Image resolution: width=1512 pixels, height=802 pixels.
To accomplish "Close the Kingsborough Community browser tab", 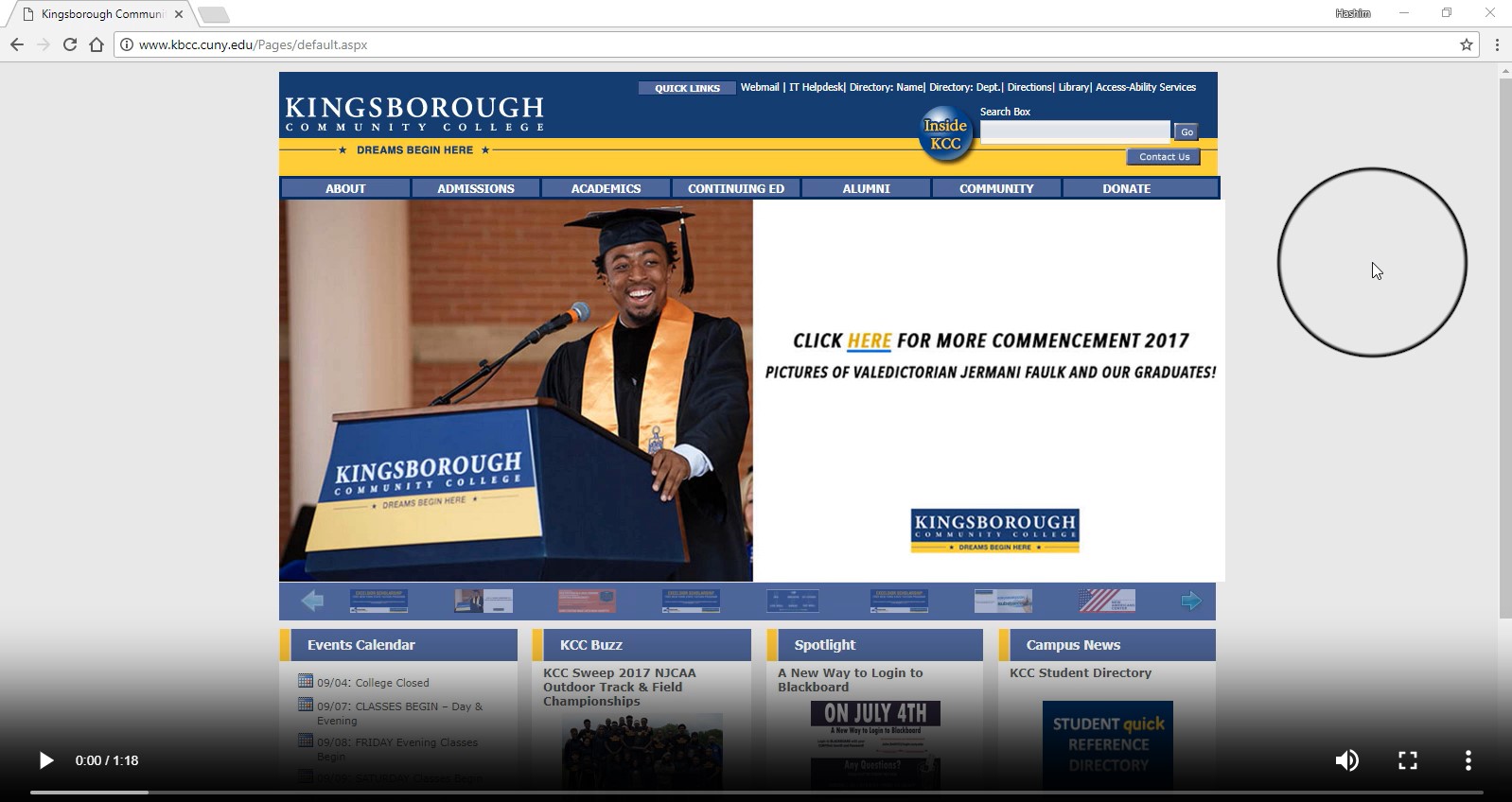I will (x=179, y=14).
